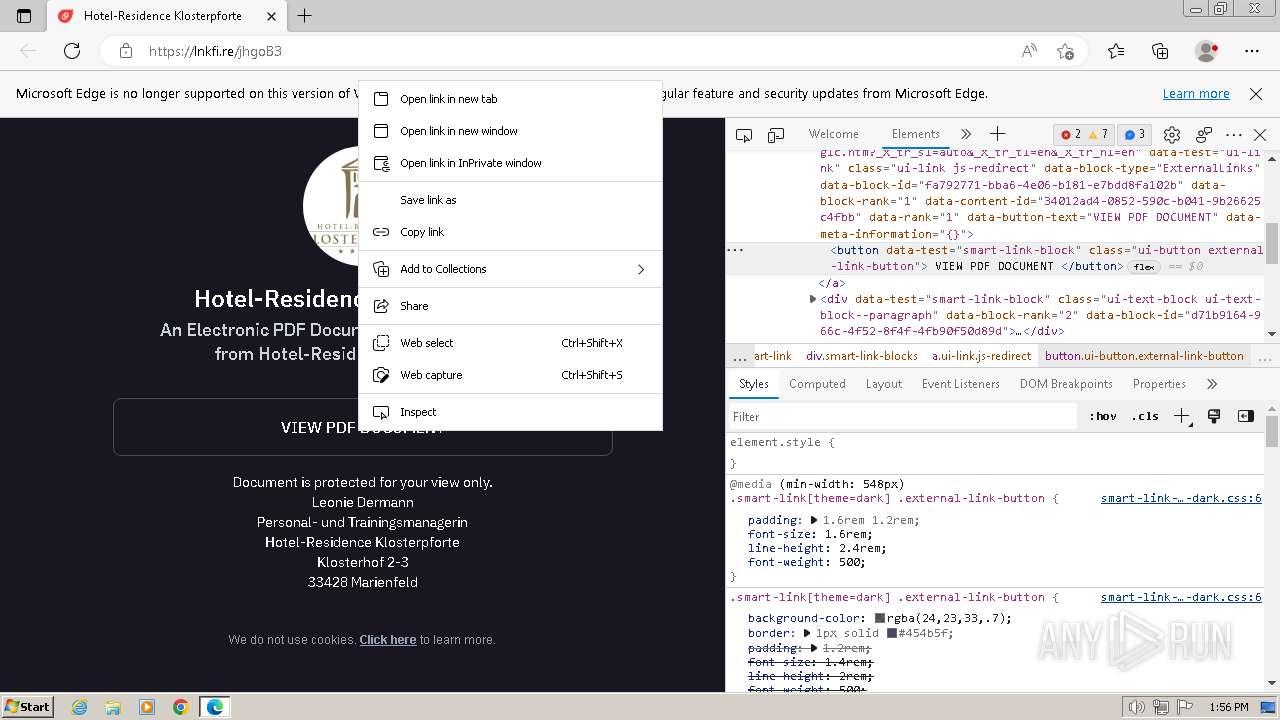
Task: Open the Event Listeners tab
Action: coord(961,384)
